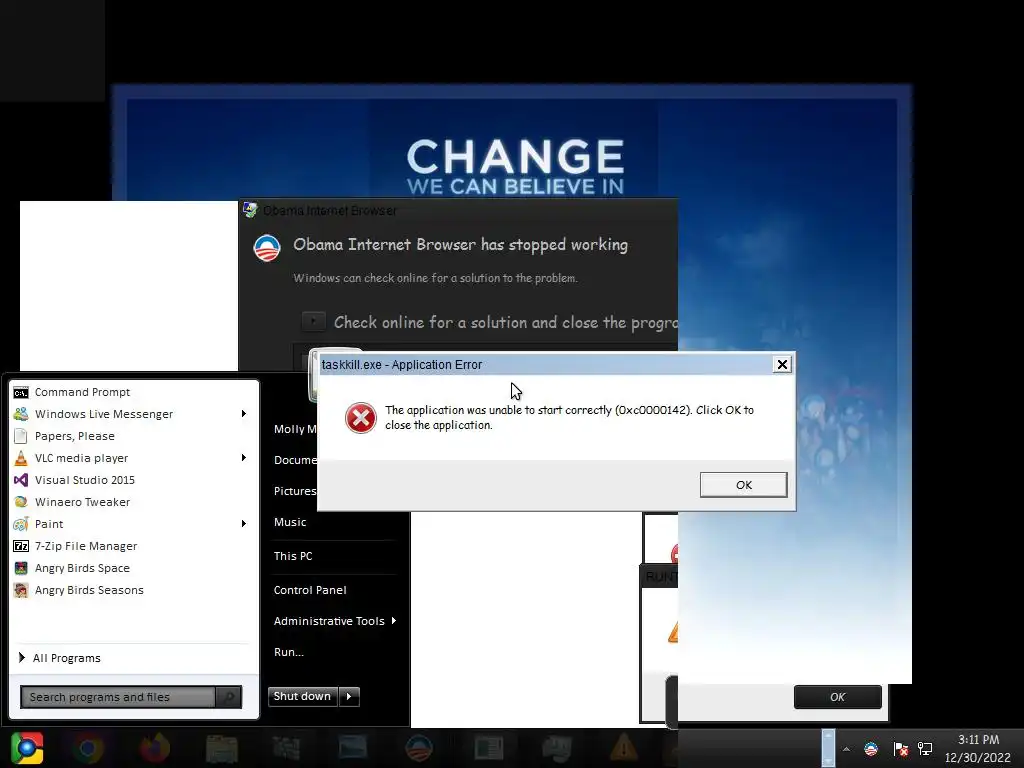The image size is (1024, 768).
Task: Expand the Paint recent files arrow
Action: click(244, 524)
